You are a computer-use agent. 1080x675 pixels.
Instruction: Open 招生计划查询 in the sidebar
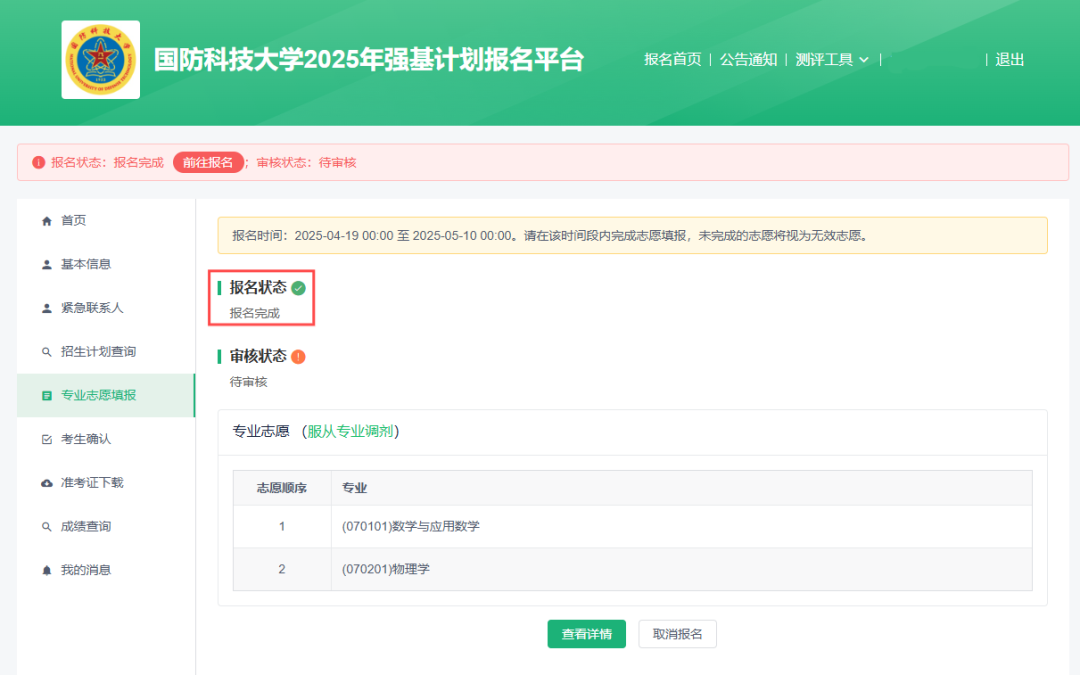(106, 351)
